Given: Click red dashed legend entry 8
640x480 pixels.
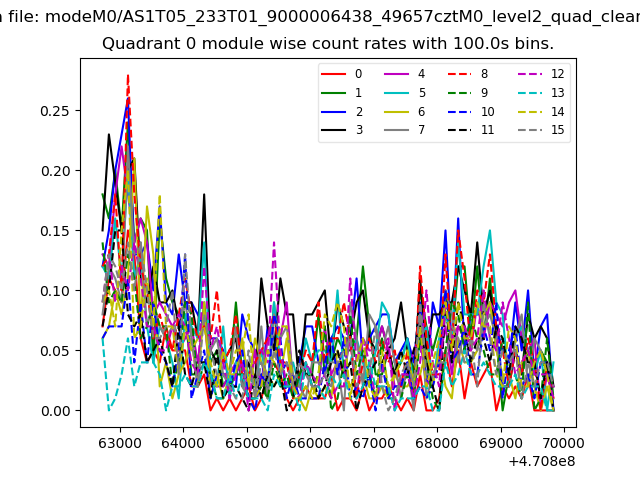Looking at the screenshot, I should [x=468, y=74].
